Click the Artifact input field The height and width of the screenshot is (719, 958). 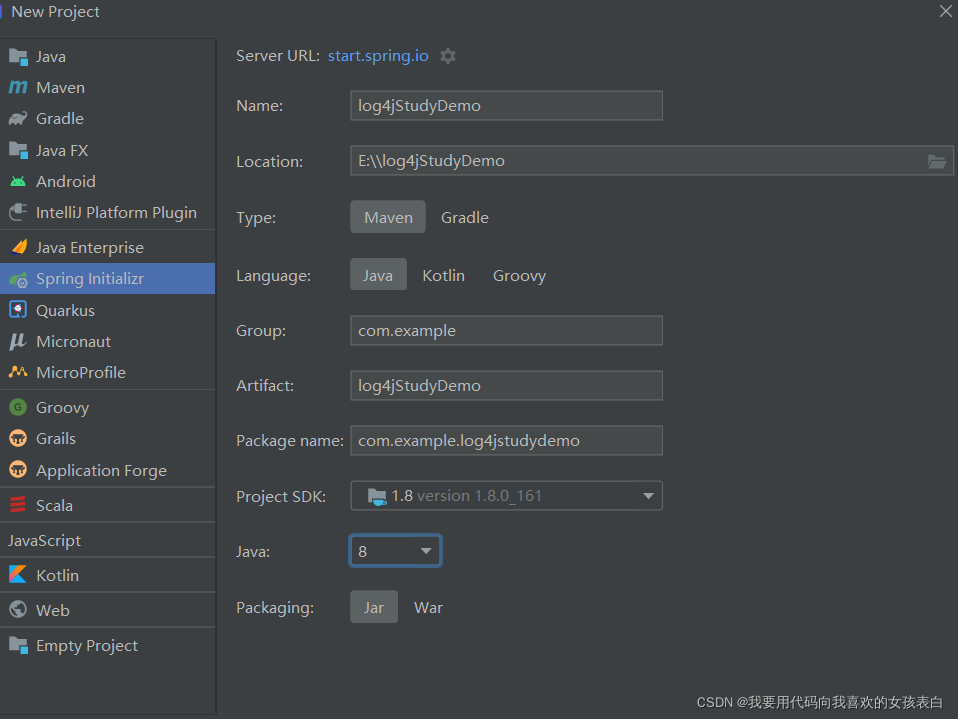pos(506,385)
